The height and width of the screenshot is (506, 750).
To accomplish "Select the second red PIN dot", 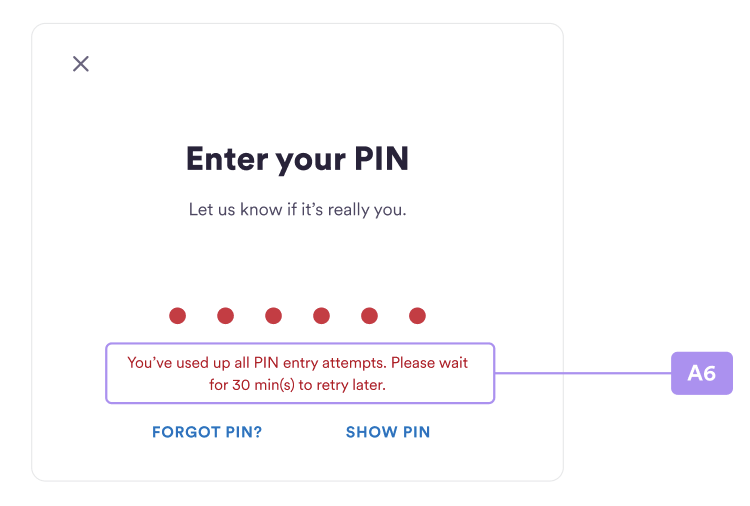I will (225, 316).
